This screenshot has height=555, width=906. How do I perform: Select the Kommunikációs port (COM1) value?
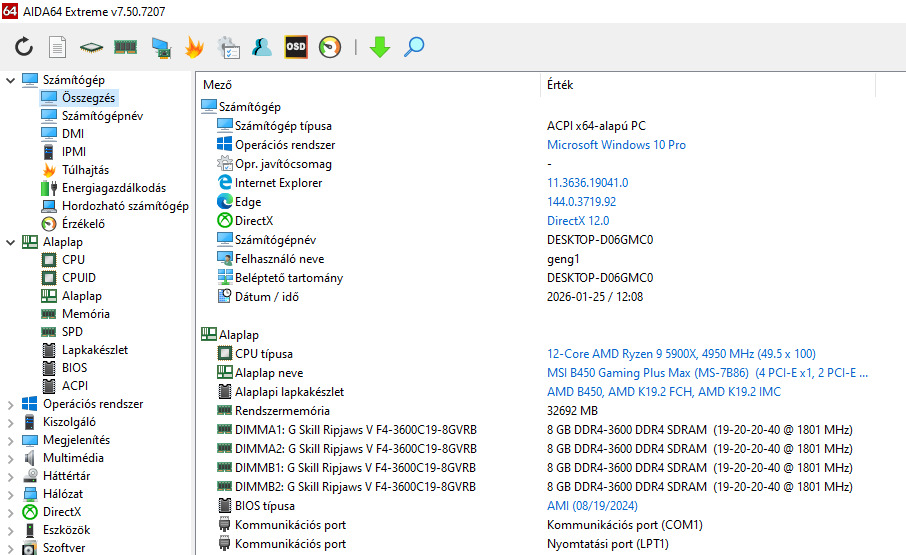pyautogui.click(x=625, y=525)
